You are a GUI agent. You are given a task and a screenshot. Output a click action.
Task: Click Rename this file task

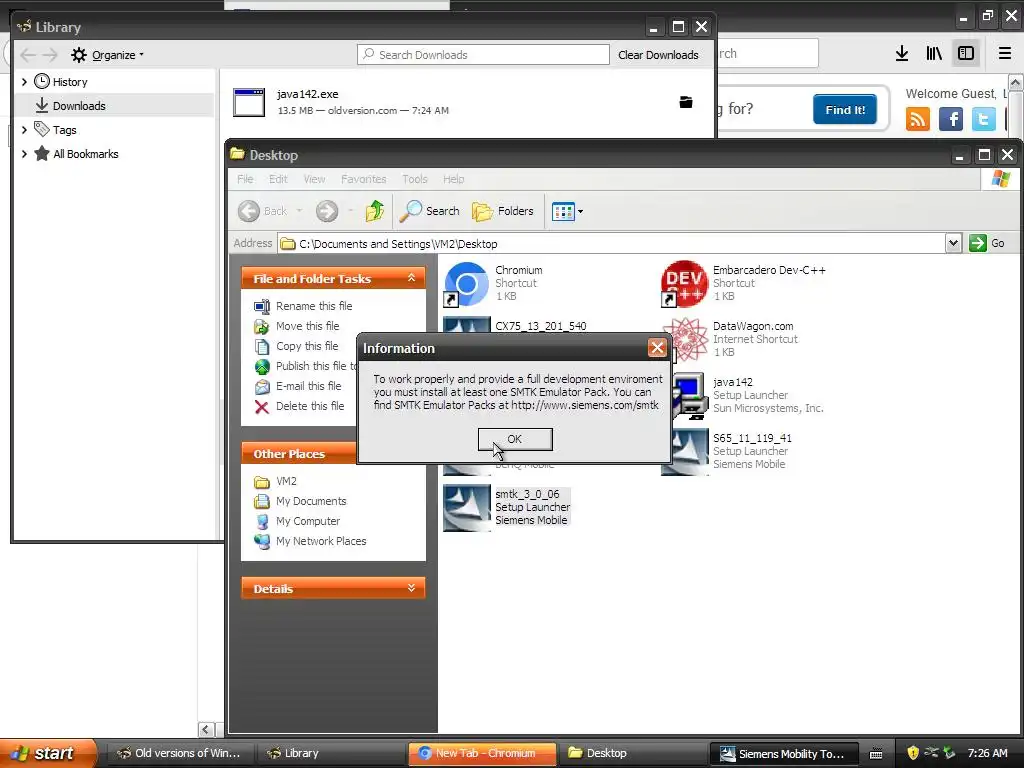(x=313, y=306)
